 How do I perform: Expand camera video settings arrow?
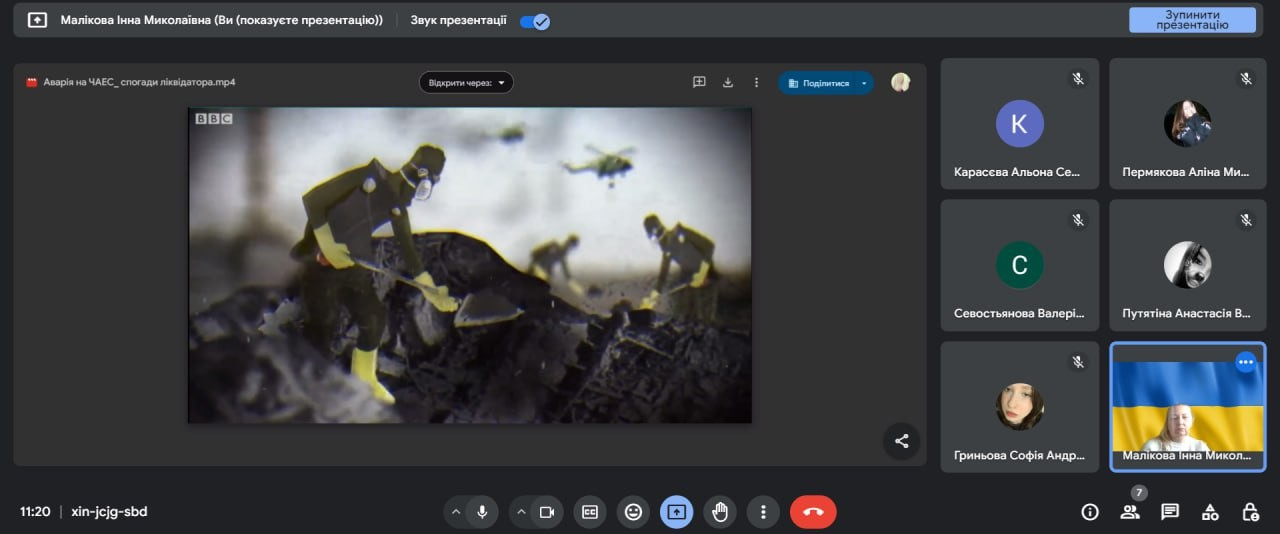[x=521, y=512]
